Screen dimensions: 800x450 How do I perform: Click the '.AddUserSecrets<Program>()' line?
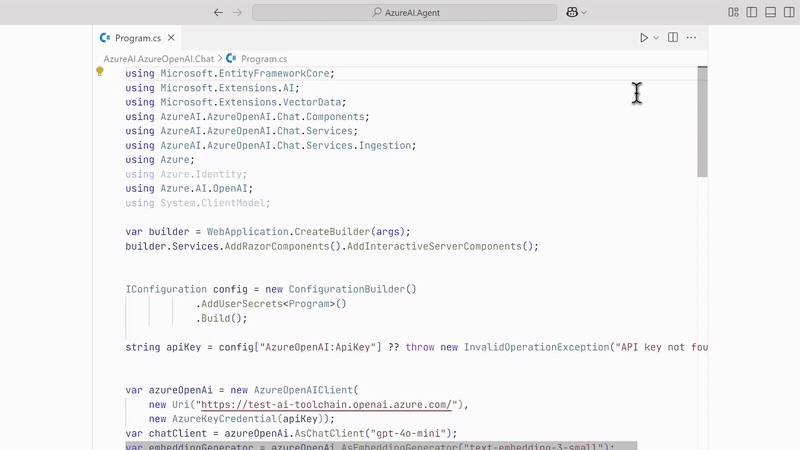271,304
